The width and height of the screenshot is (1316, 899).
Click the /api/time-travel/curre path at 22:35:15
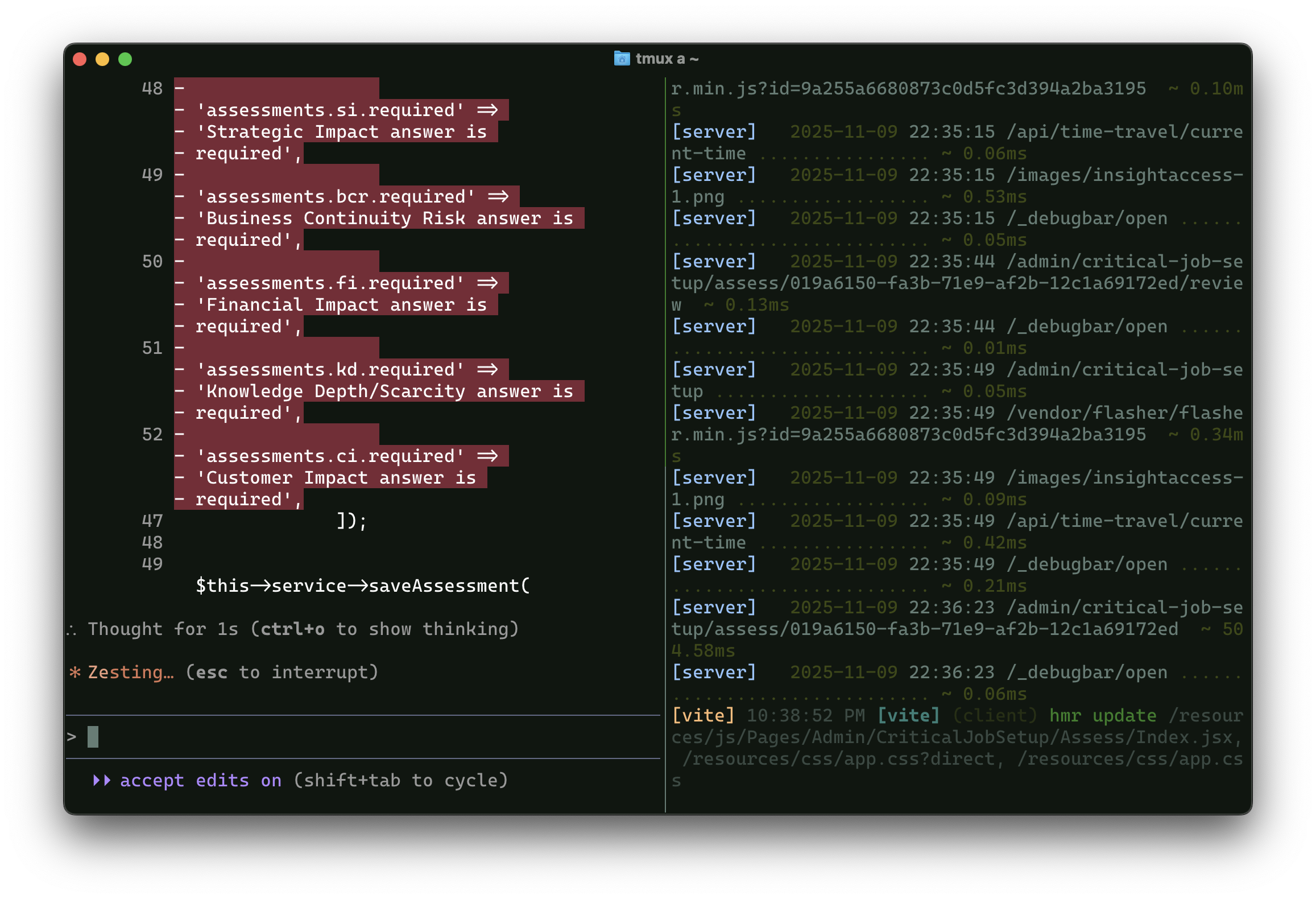coord(1124,132)
